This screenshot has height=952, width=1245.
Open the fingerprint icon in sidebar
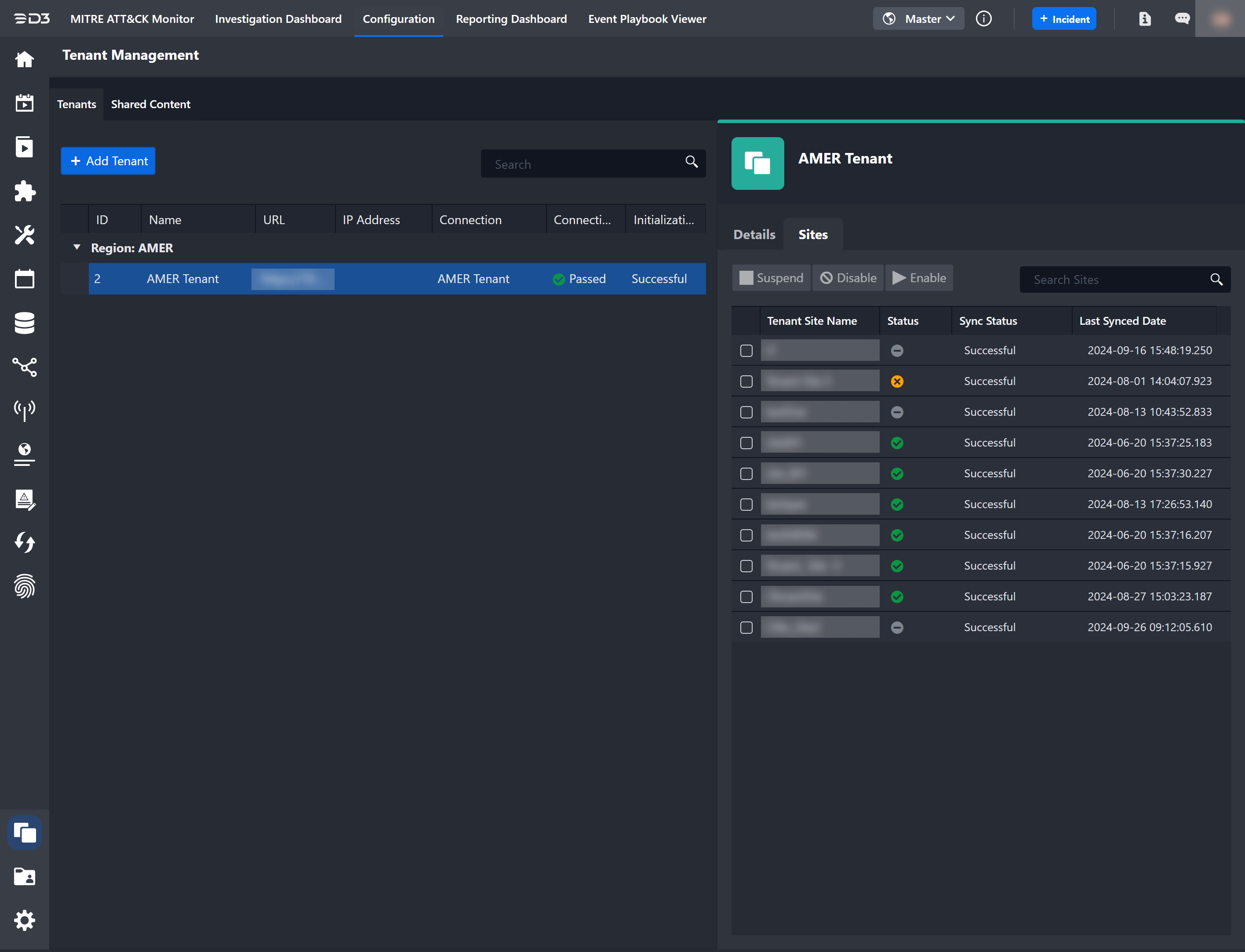tap(24, 586)
